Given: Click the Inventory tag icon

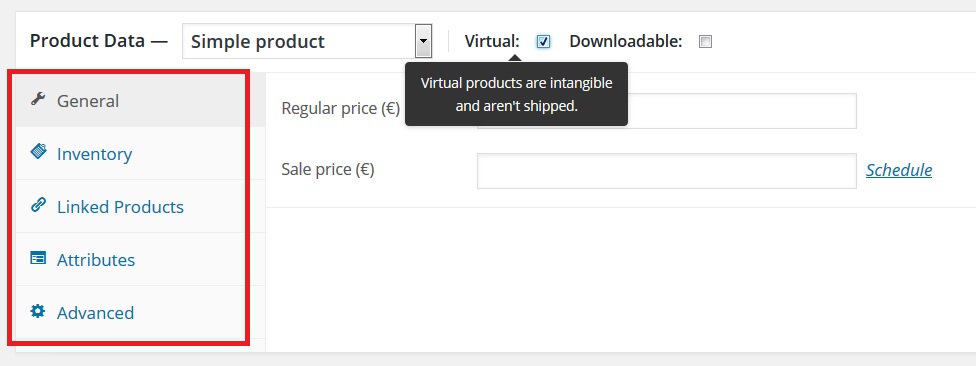Looking at the screenshot, I should click(38, 152).
